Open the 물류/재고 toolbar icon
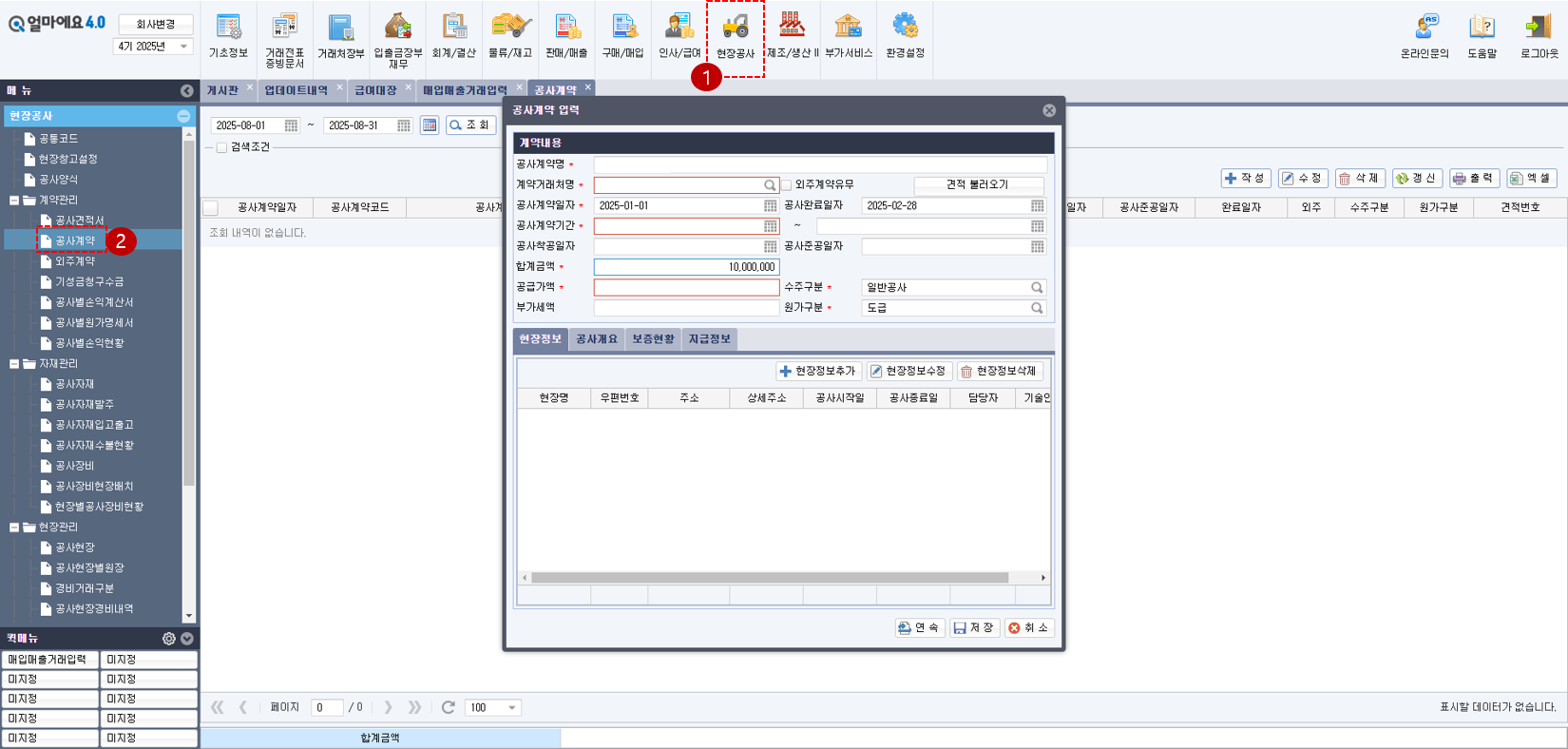 (510, 36)
